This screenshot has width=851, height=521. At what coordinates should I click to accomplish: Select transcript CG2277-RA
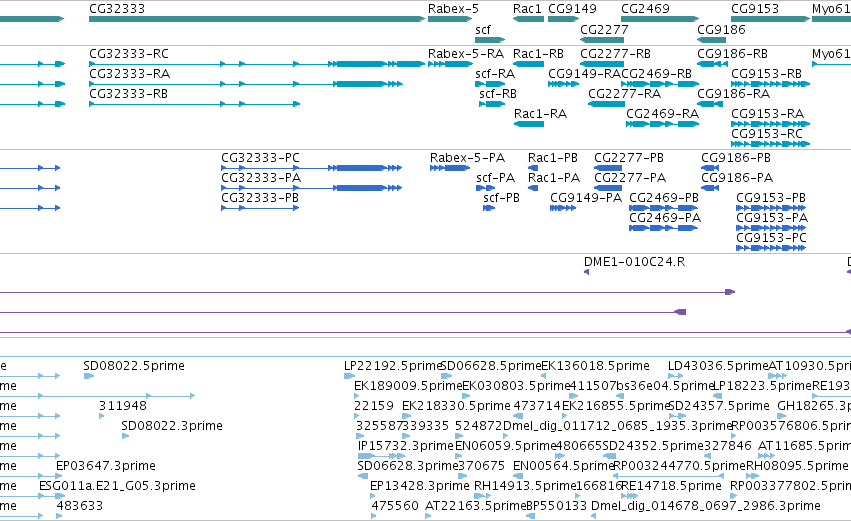[624, 93]
